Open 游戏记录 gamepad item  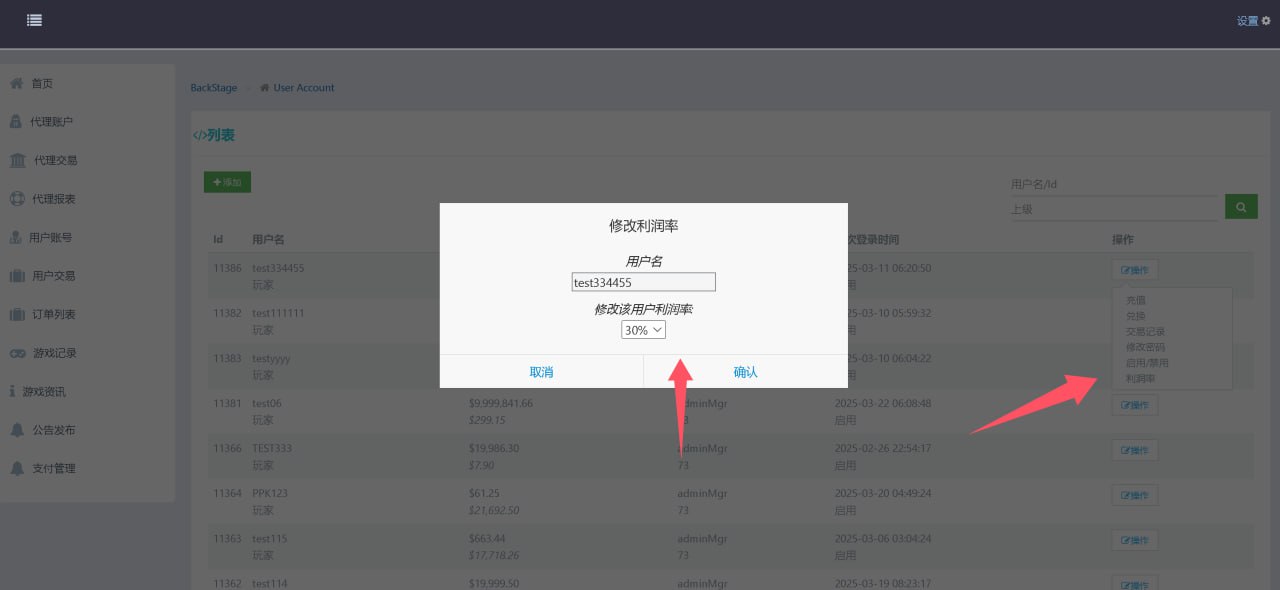53,353
